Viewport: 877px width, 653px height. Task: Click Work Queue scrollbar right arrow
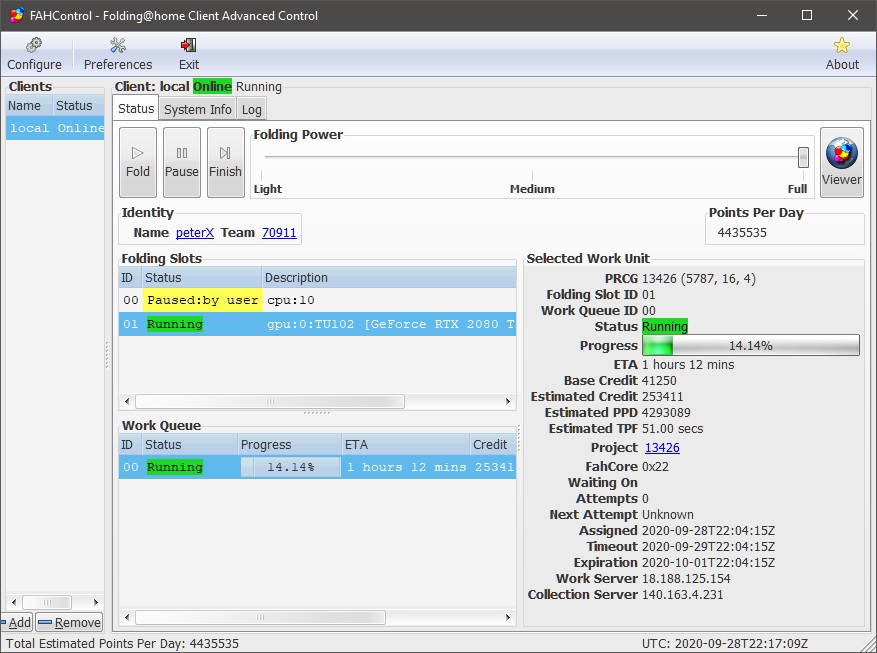point(508,617)
